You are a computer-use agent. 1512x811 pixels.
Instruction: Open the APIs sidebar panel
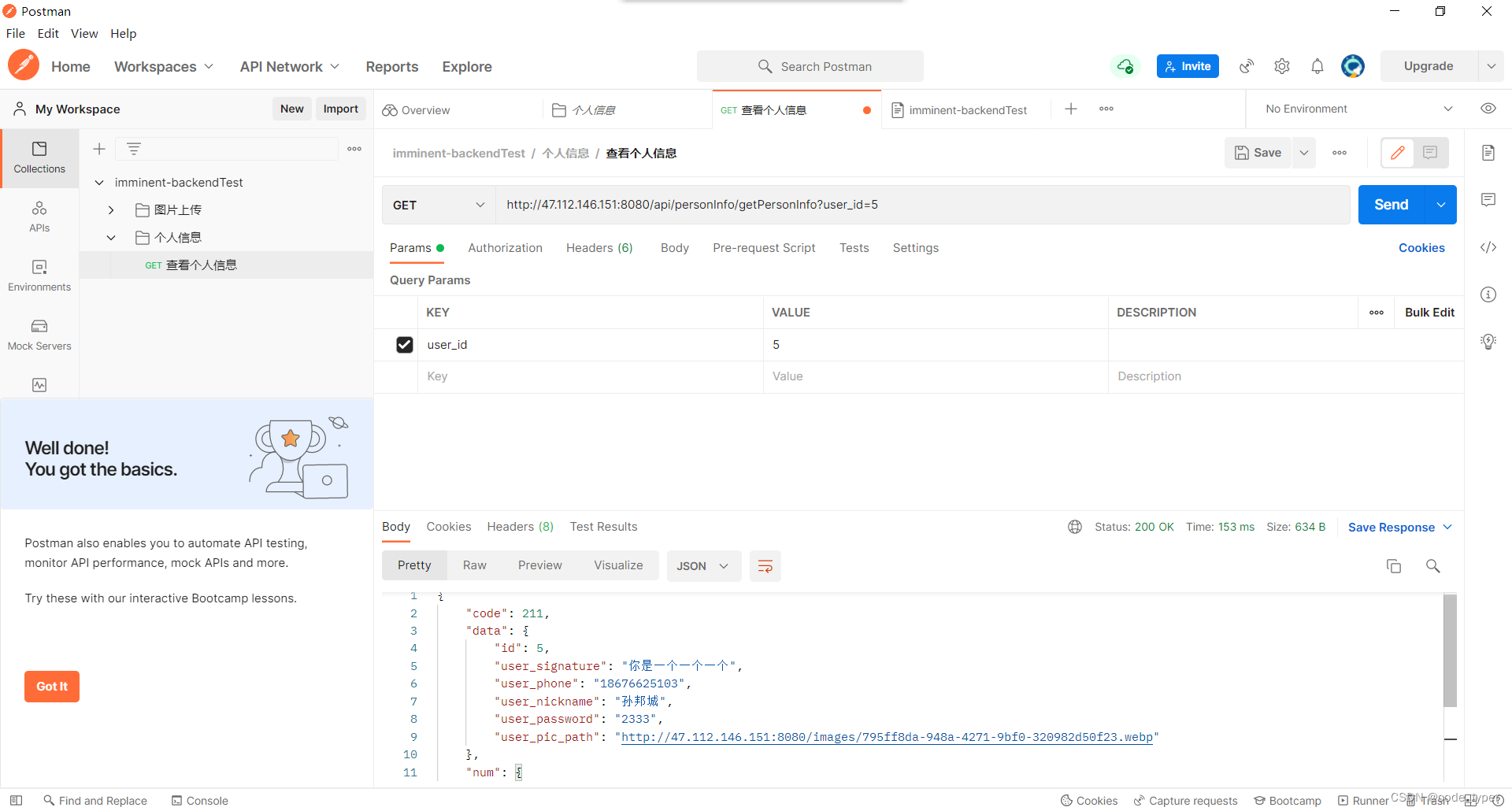[39, 217]
